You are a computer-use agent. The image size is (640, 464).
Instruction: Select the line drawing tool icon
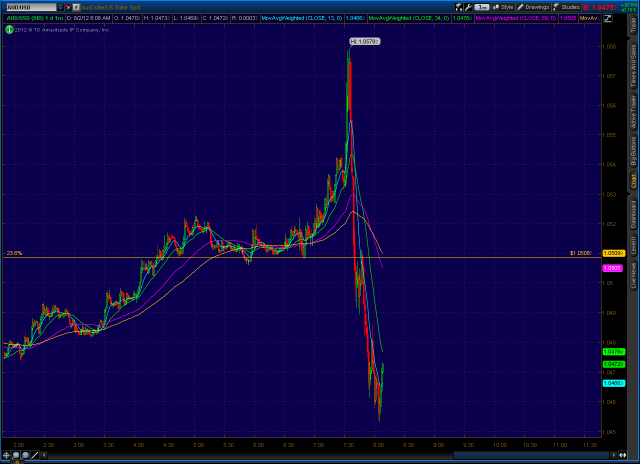click(35, 455)
